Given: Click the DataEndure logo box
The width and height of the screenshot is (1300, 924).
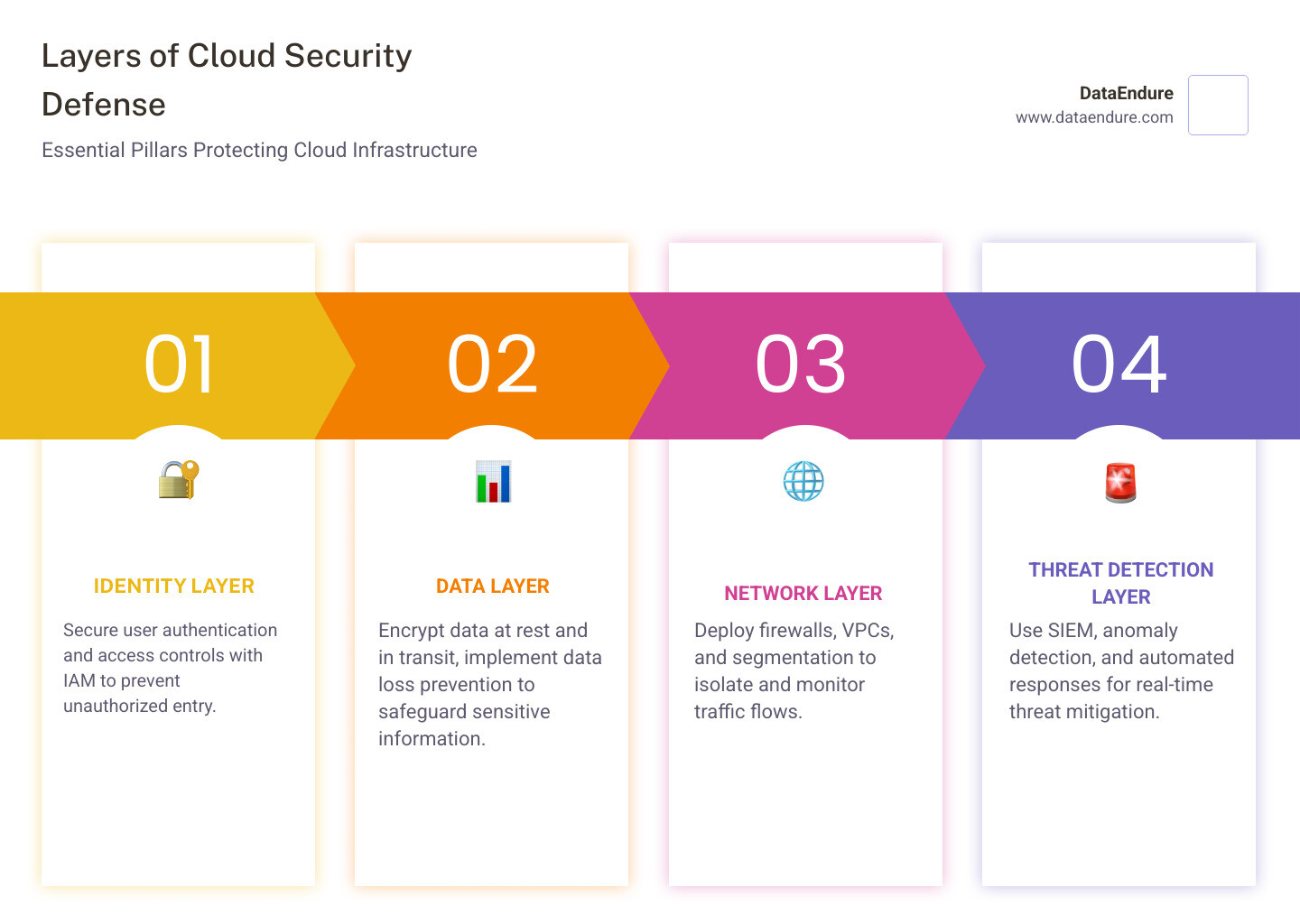Looking at the screenshot, I should [1218, 105].
